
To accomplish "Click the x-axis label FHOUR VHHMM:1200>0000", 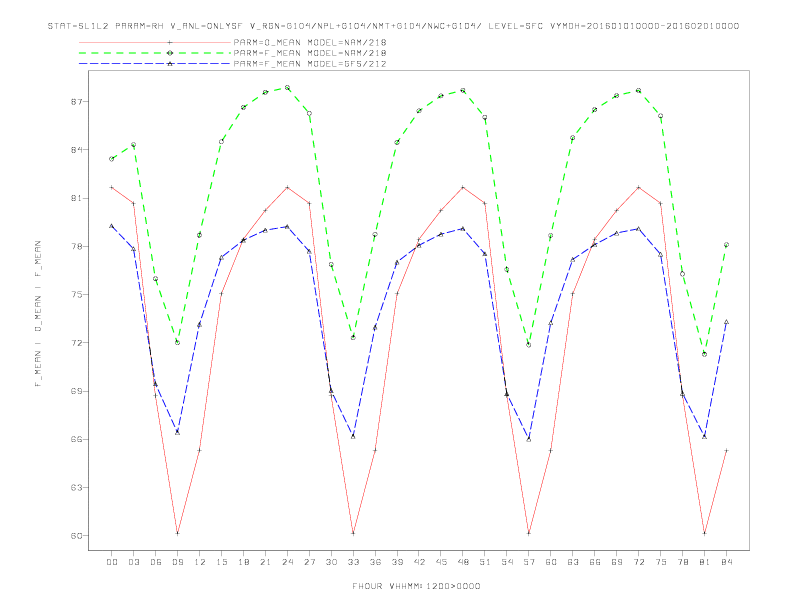I will (416, 586).
